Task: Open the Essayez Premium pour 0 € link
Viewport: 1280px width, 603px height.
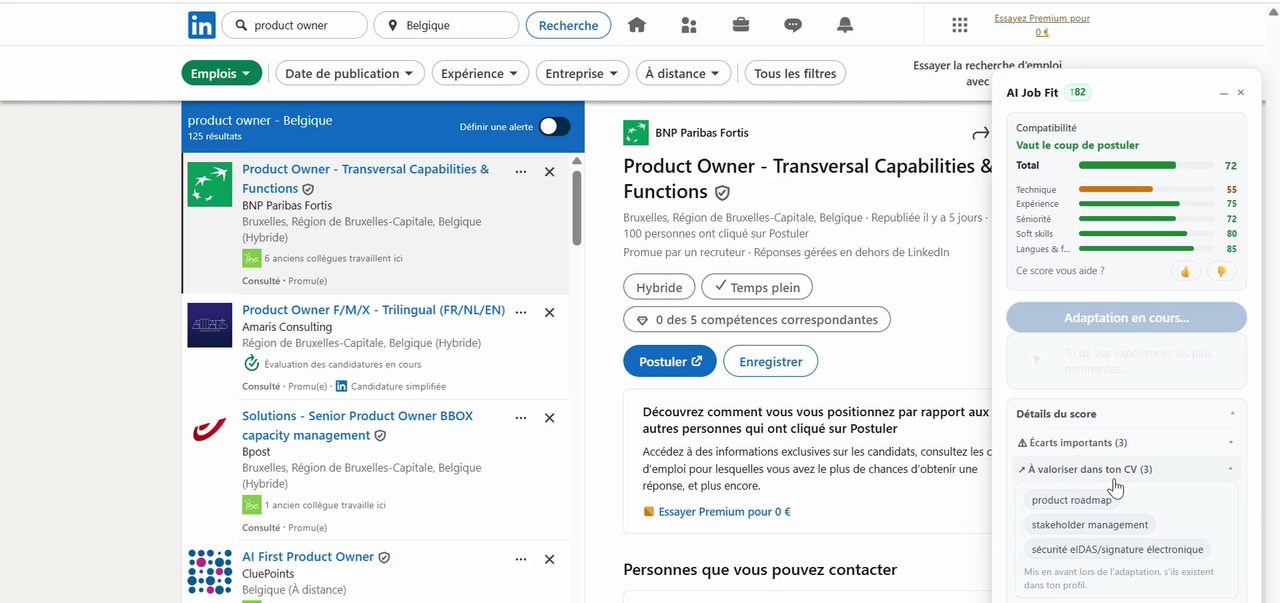Action: click(x=1042, y=25)
